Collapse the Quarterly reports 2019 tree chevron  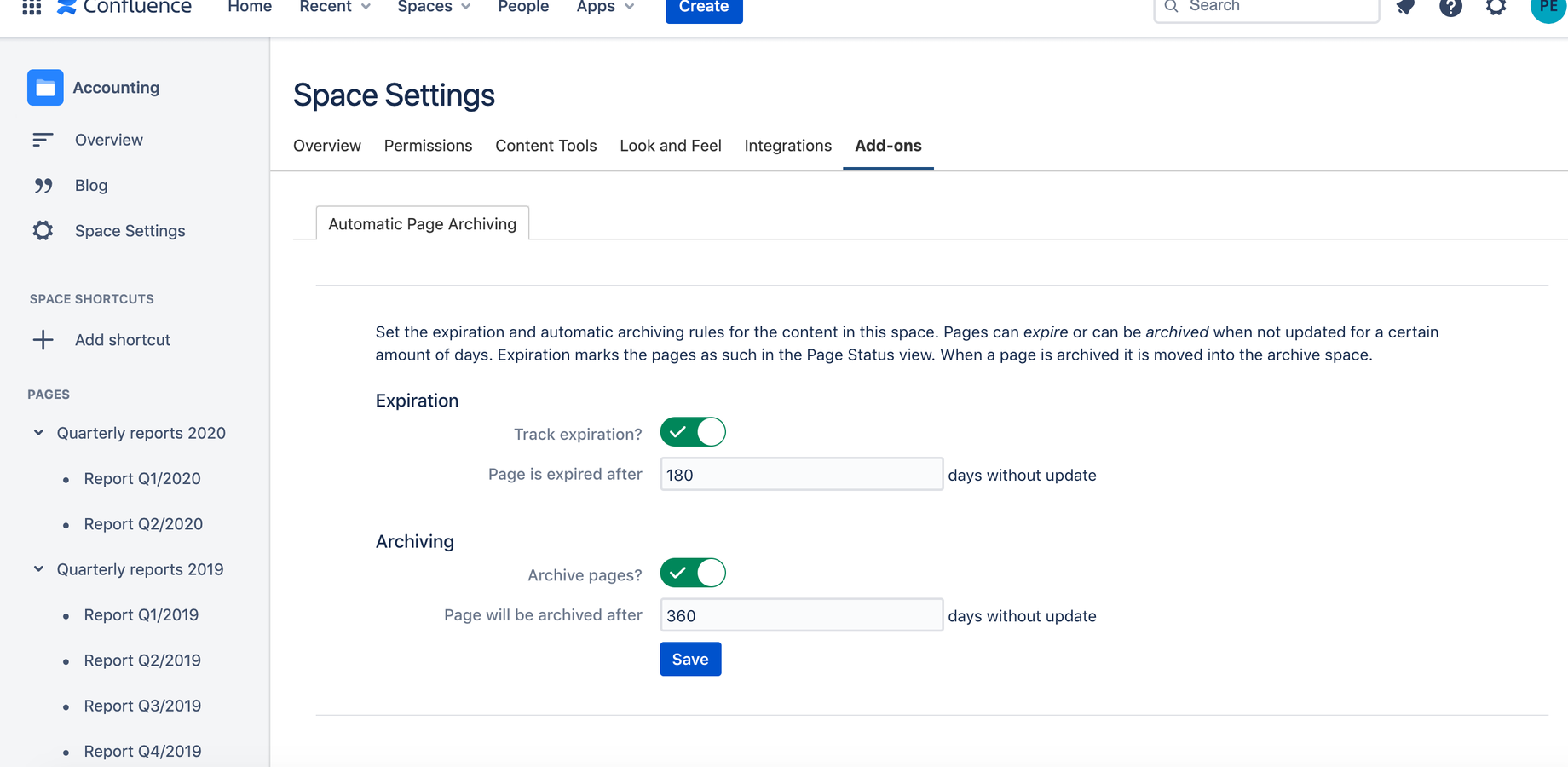pos(38,569)
